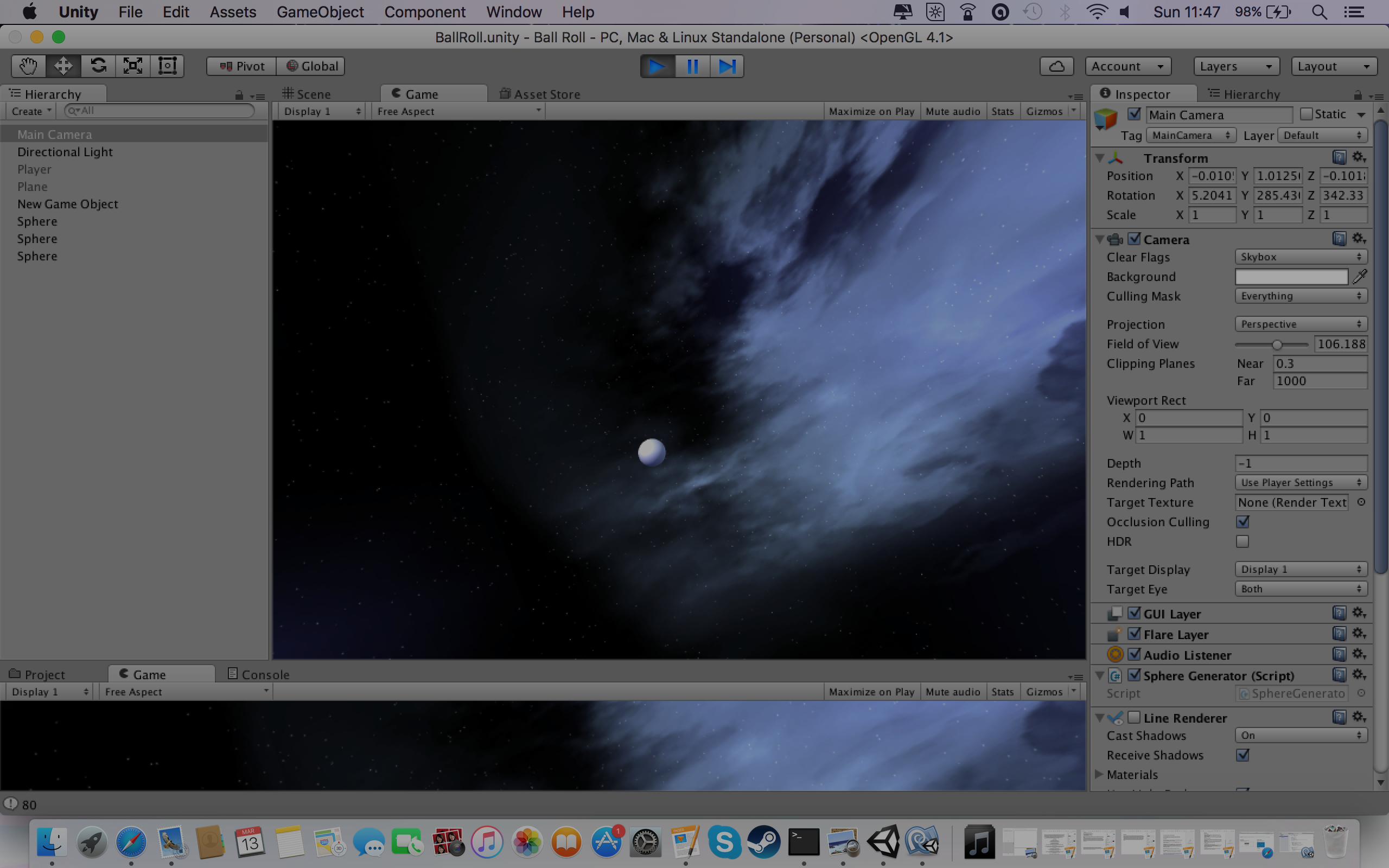Viewport: 1389px width, 868px height.
Task: Pause the running game
Action: click(x=692, y=66)
